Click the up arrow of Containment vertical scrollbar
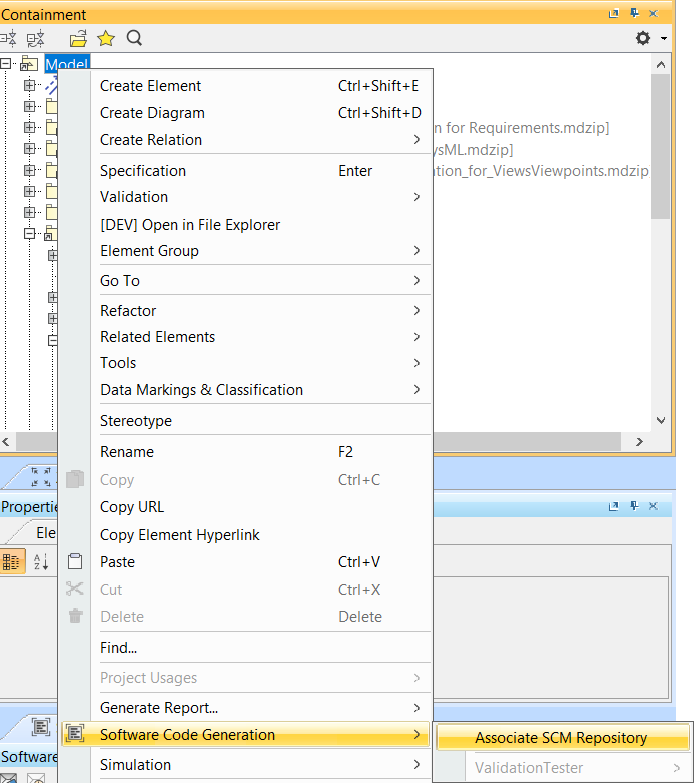This screenshot has height=783, width=694. point(661,64)
